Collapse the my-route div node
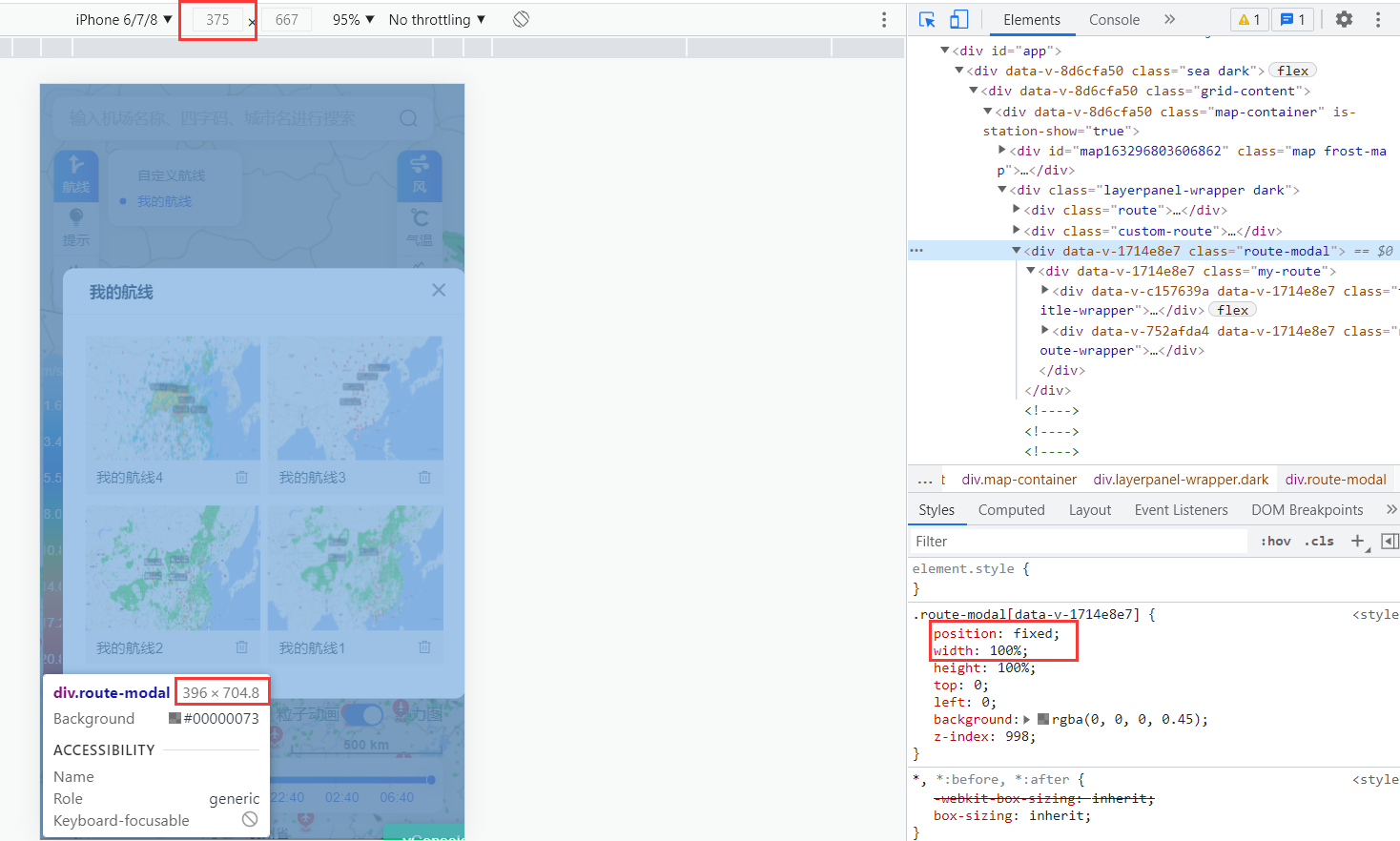 [x=1031, y=271]
